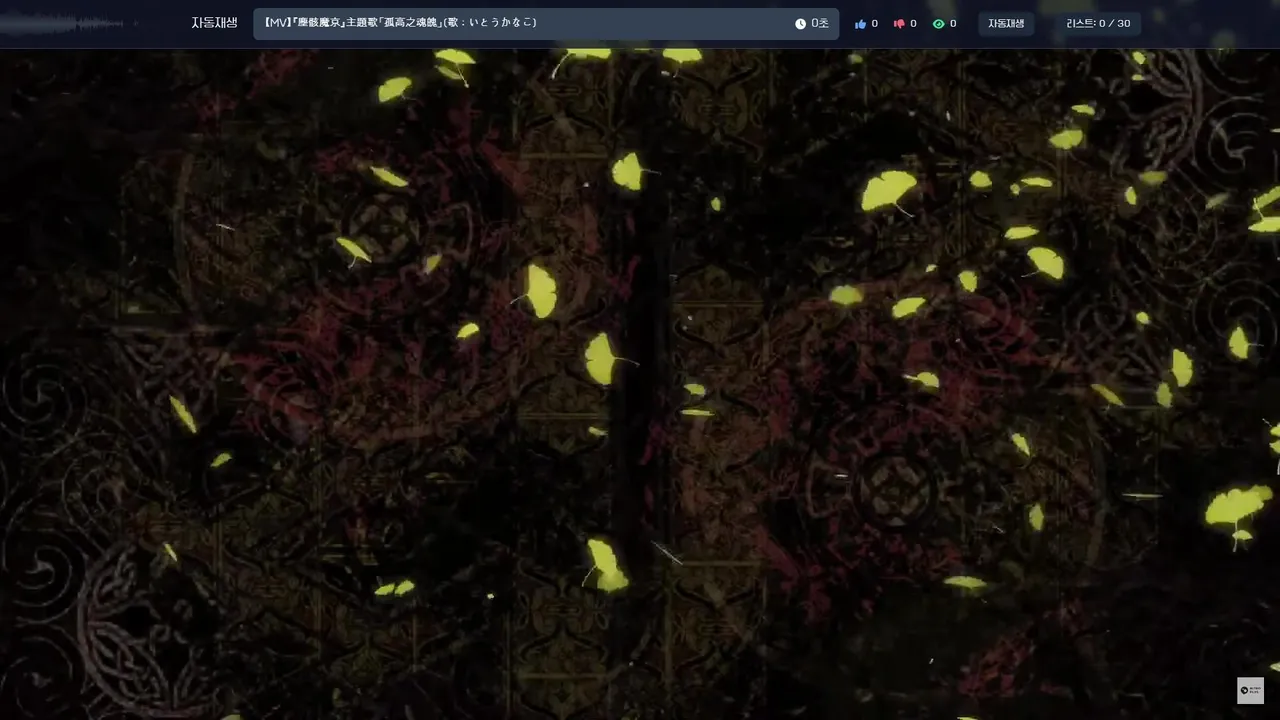This screenshot has width=1280, height=720.
Task: Click the MV song title bar
Action: (x=546, y=24)
